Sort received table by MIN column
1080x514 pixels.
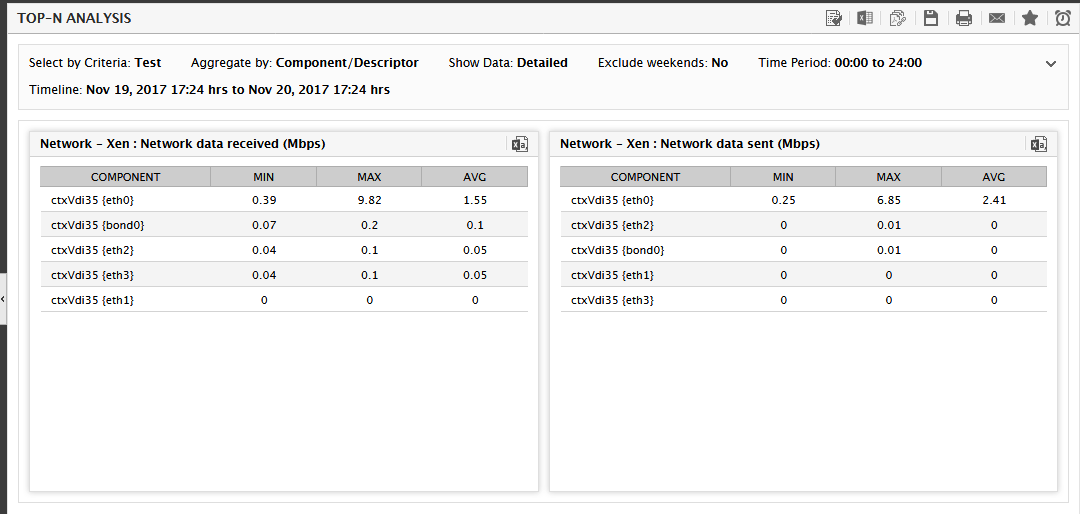(x=264, y=177)
